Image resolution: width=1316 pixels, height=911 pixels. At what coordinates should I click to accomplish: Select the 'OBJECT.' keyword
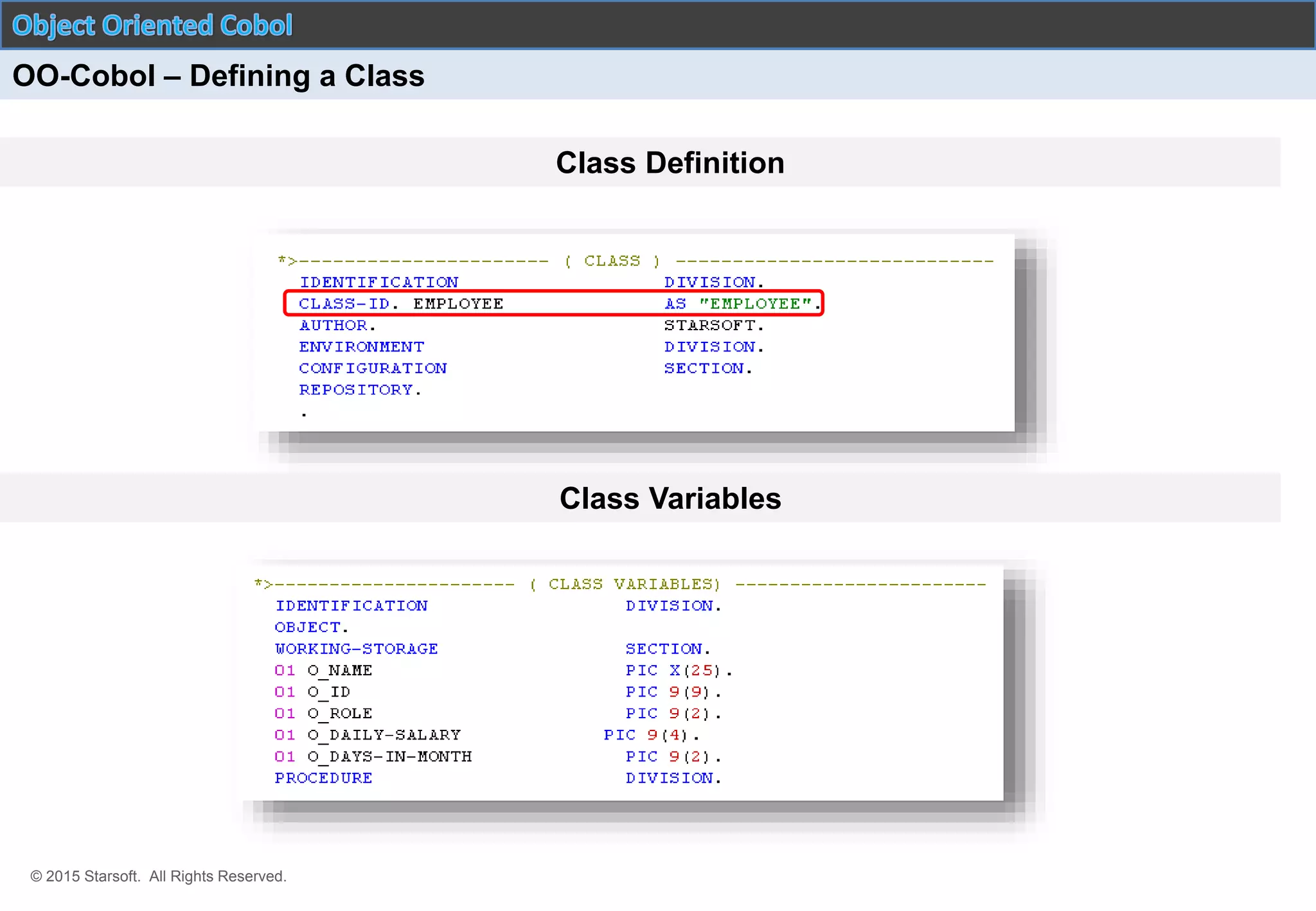coord(312,627)
